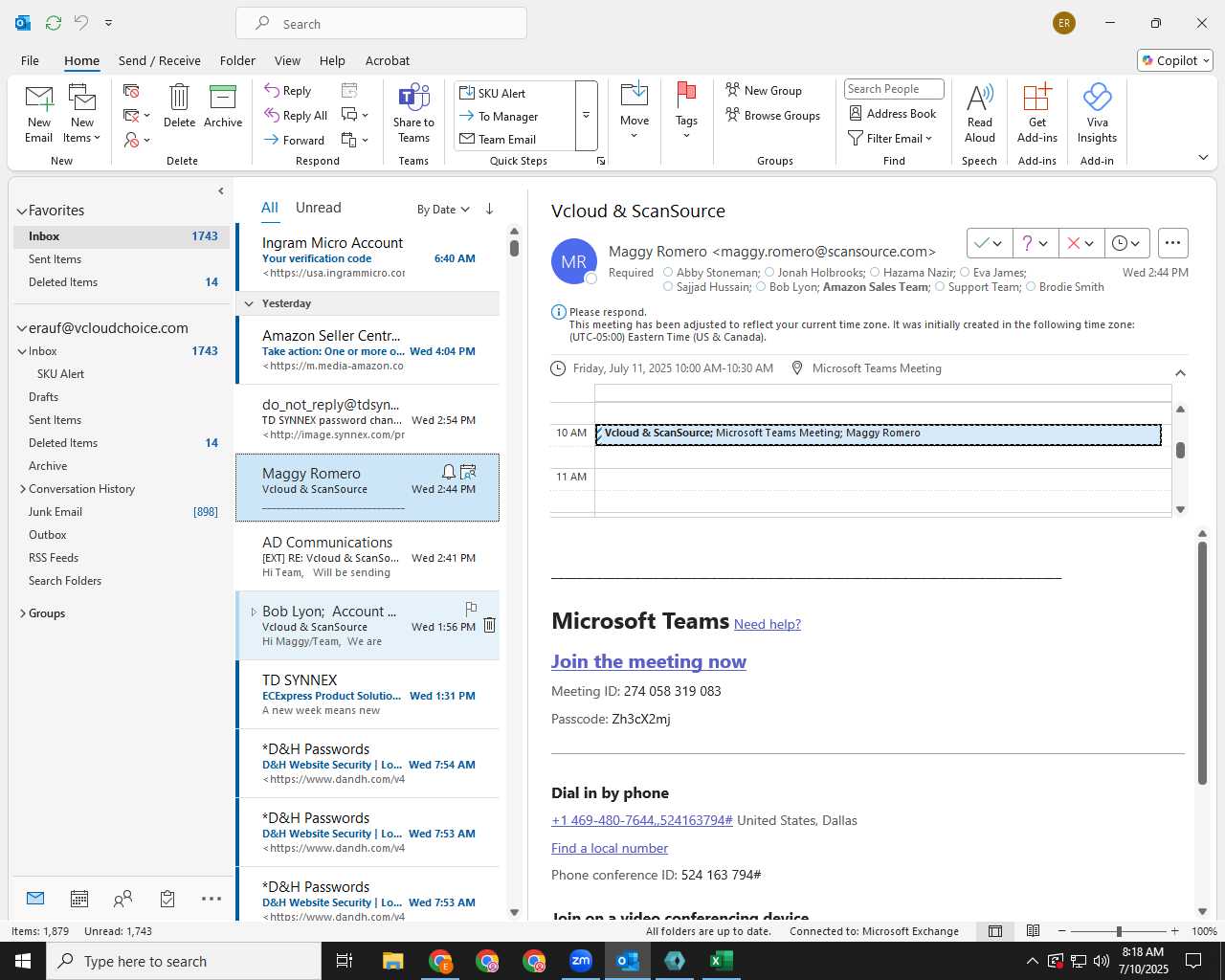Click the top Search box
The height and width of the screenshot is (980, 1225).
[x=381, y=24]
